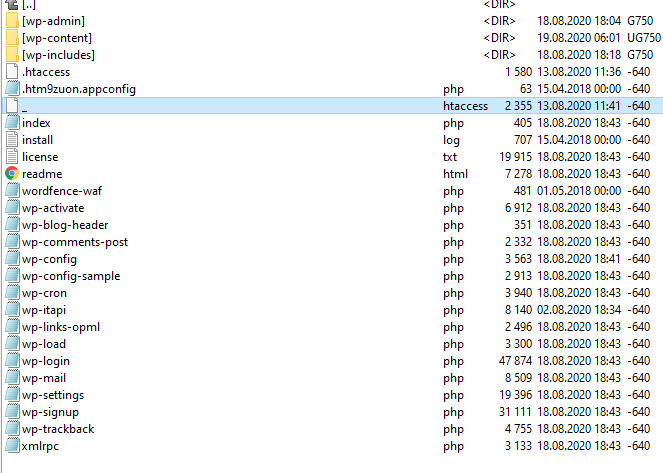Click the 47 874 size of wp-login
This screenshot has height=473, width=663.
point(515,361)
